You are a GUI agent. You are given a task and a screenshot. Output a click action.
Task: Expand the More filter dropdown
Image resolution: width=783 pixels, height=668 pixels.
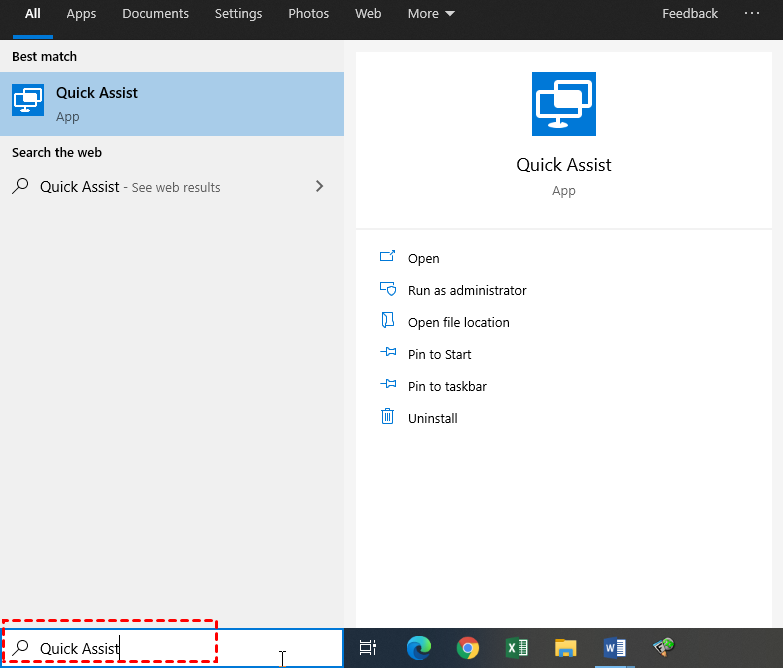coord(431,14)
